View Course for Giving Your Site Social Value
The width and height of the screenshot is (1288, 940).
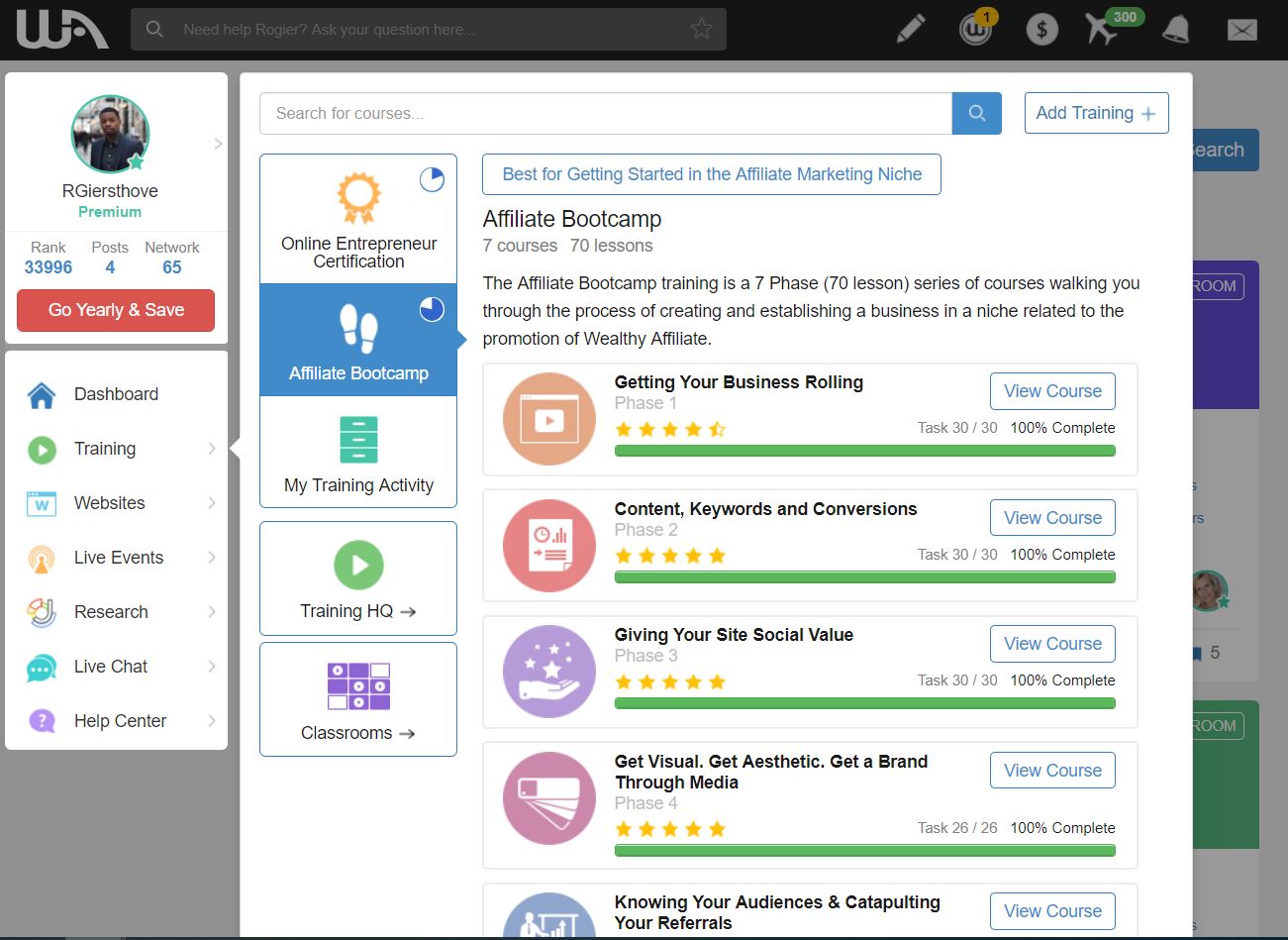[1052, 644]
